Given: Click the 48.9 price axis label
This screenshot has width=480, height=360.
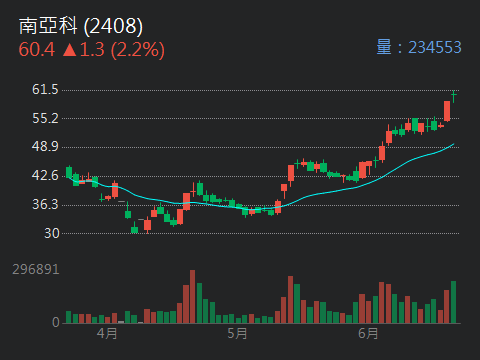Looking at the screenshot, I should click(45, 147).
